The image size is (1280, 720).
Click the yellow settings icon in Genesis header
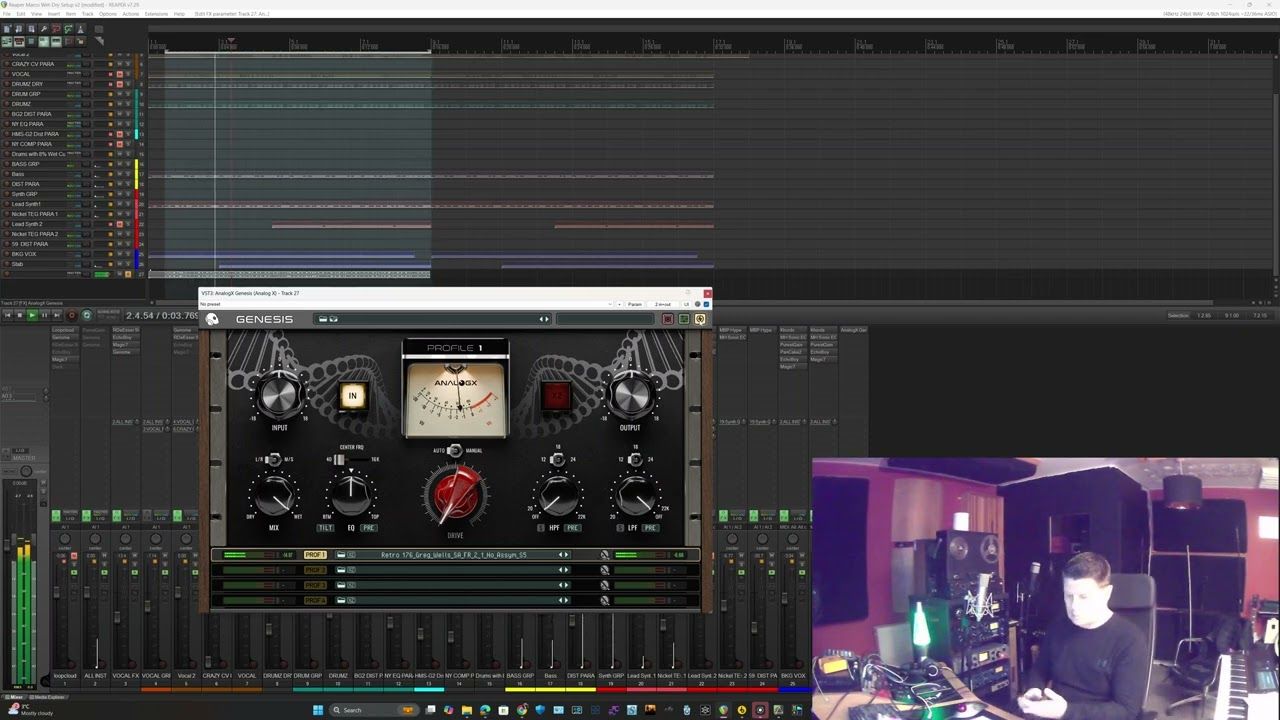[x=699, y=319]
